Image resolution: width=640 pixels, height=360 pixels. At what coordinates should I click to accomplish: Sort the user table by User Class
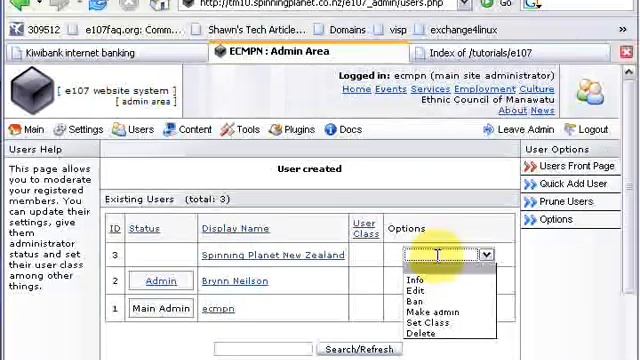[x=366, y=229]
